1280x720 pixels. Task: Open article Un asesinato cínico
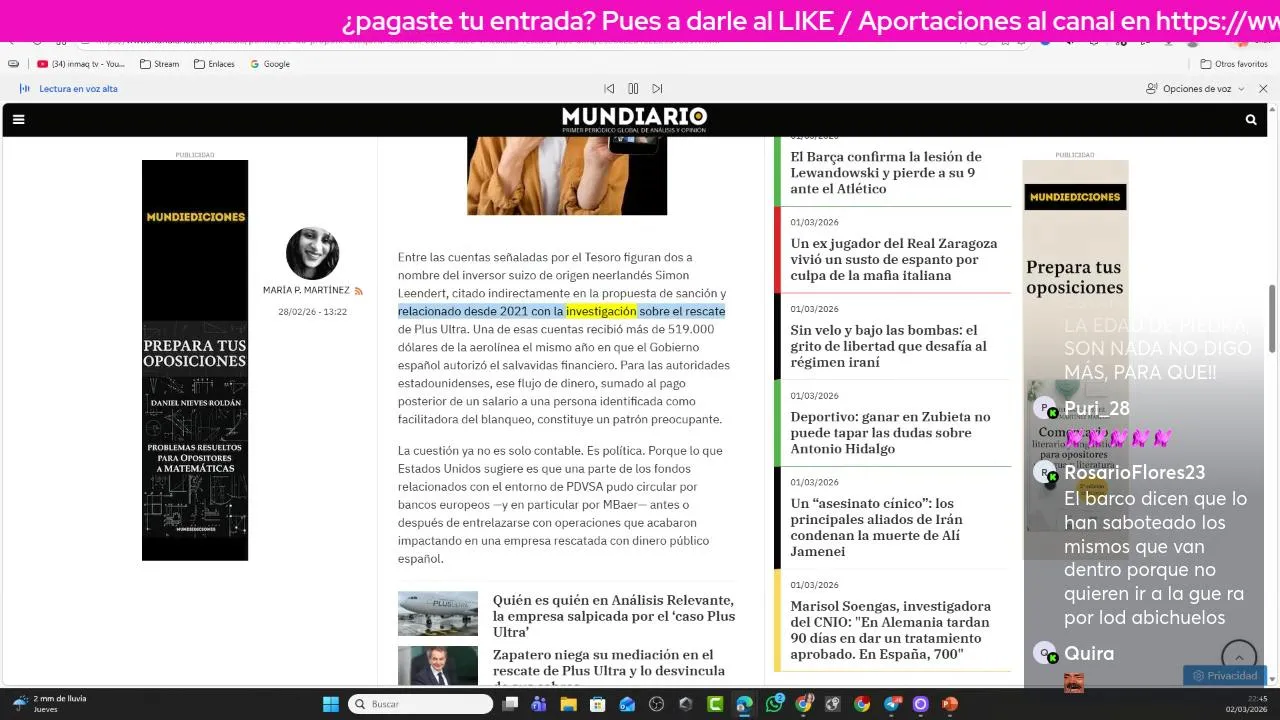coord(876,527)
